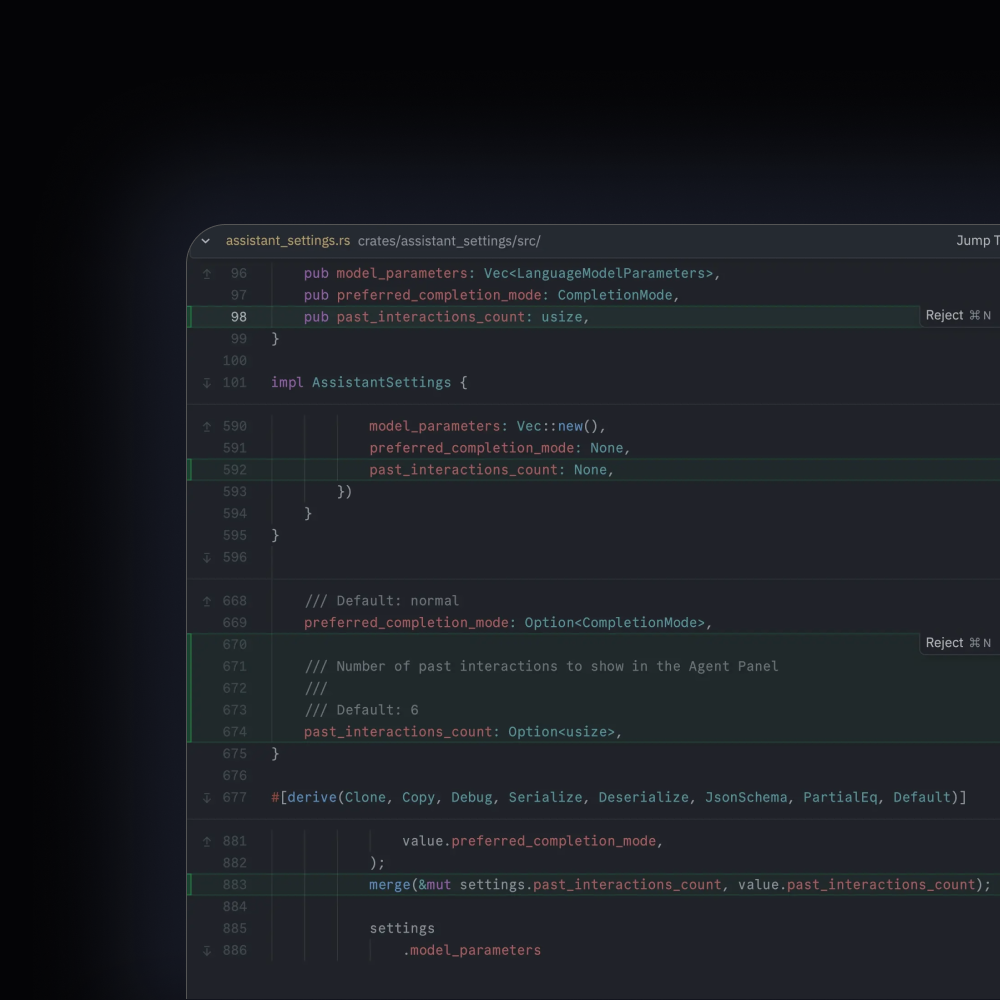Viewport: 1000px width, 1000px height.
Task: Expand context above line 96
Action: coord(207,273)
